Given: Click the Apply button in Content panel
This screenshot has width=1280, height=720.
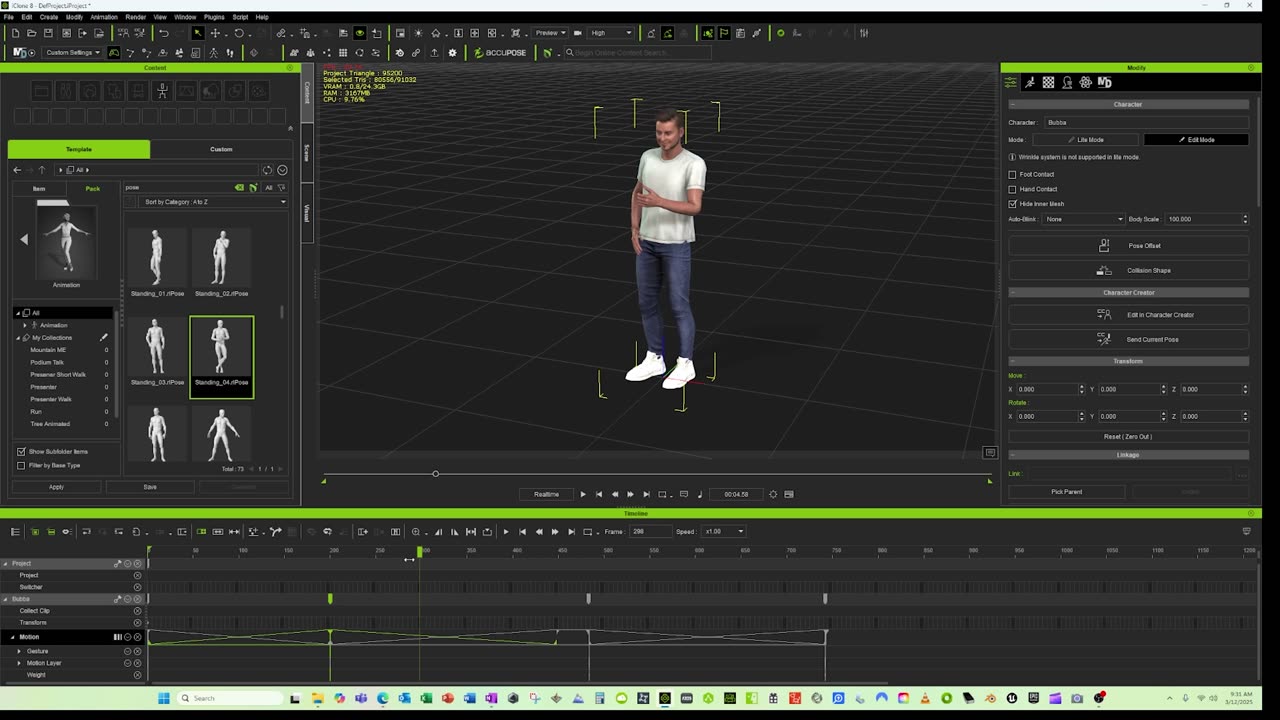Looking at the screenshot, I should pos(56,487).
